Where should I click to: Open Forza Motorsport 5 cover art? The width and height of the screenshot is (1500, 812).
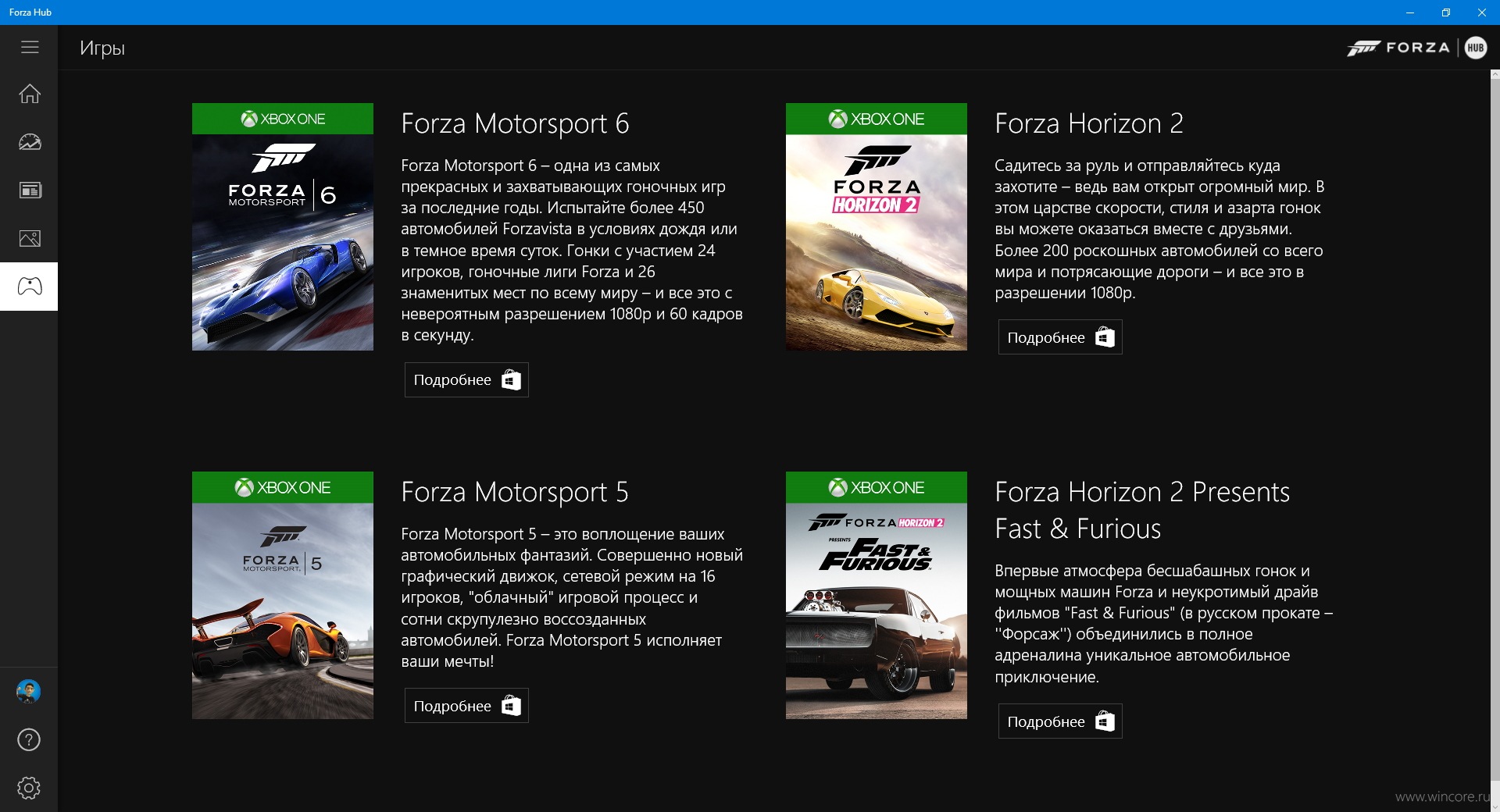pos(283,596)
